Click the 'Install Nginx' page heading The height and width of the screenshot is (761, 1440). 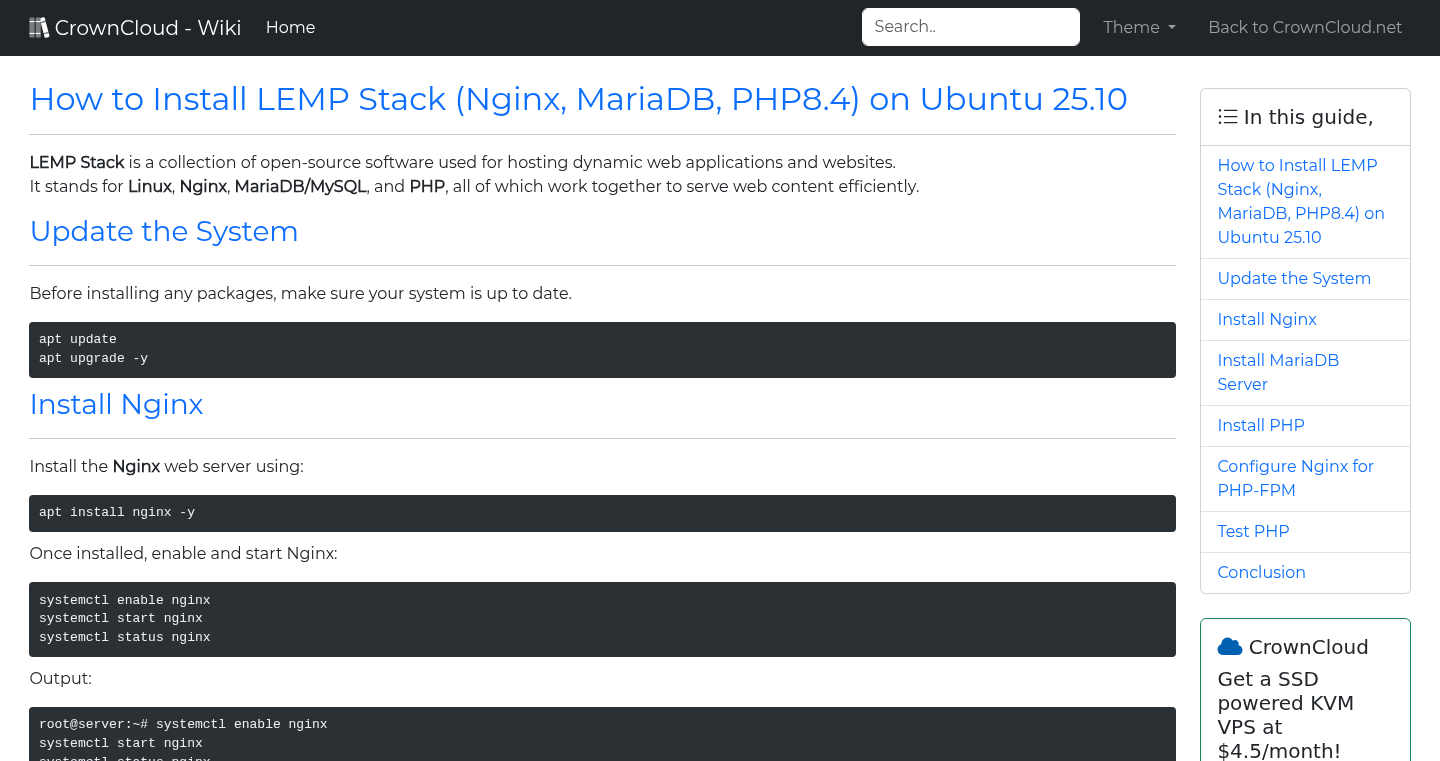click(x=116, y=404)
